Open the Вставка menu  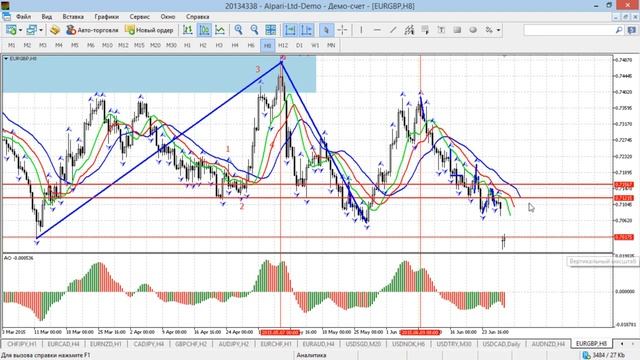73,17
